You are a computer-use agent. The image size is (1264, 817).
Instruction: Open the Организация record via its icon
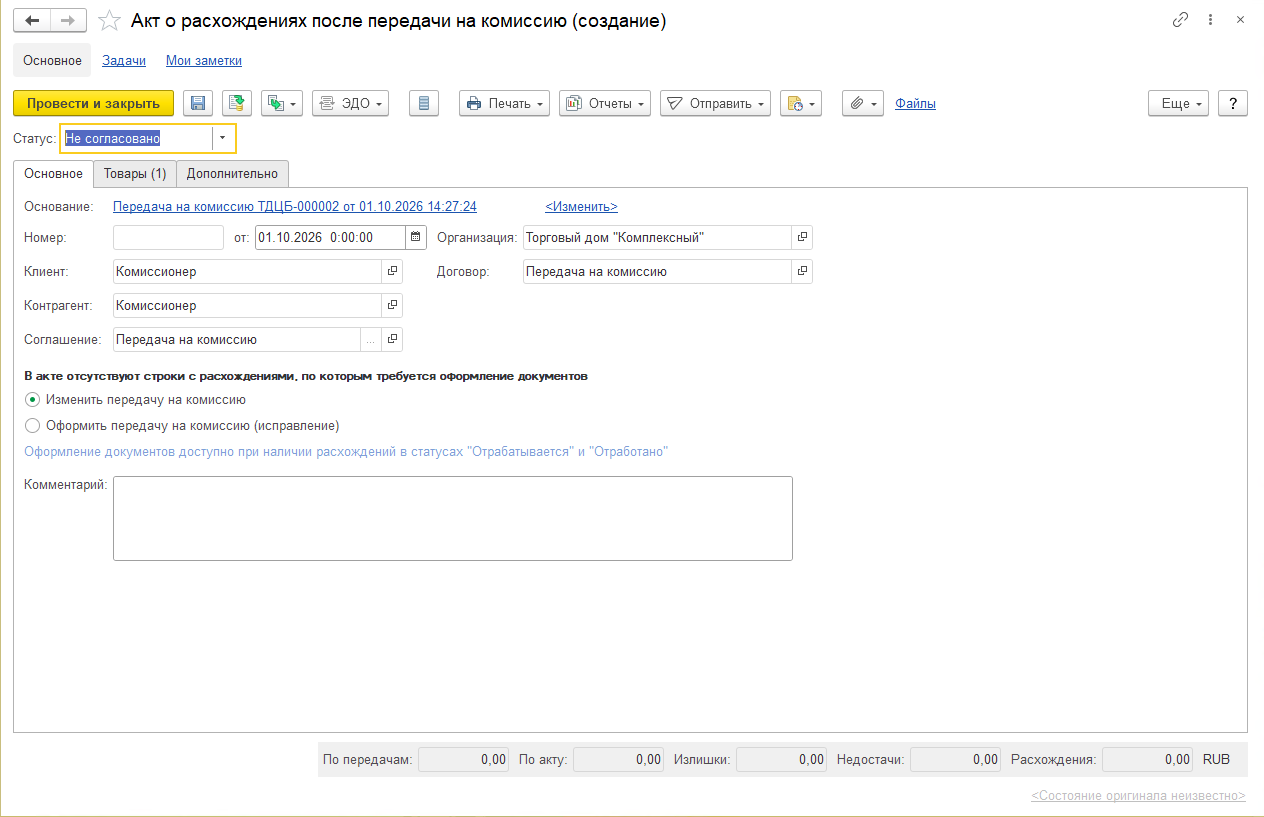802,237
